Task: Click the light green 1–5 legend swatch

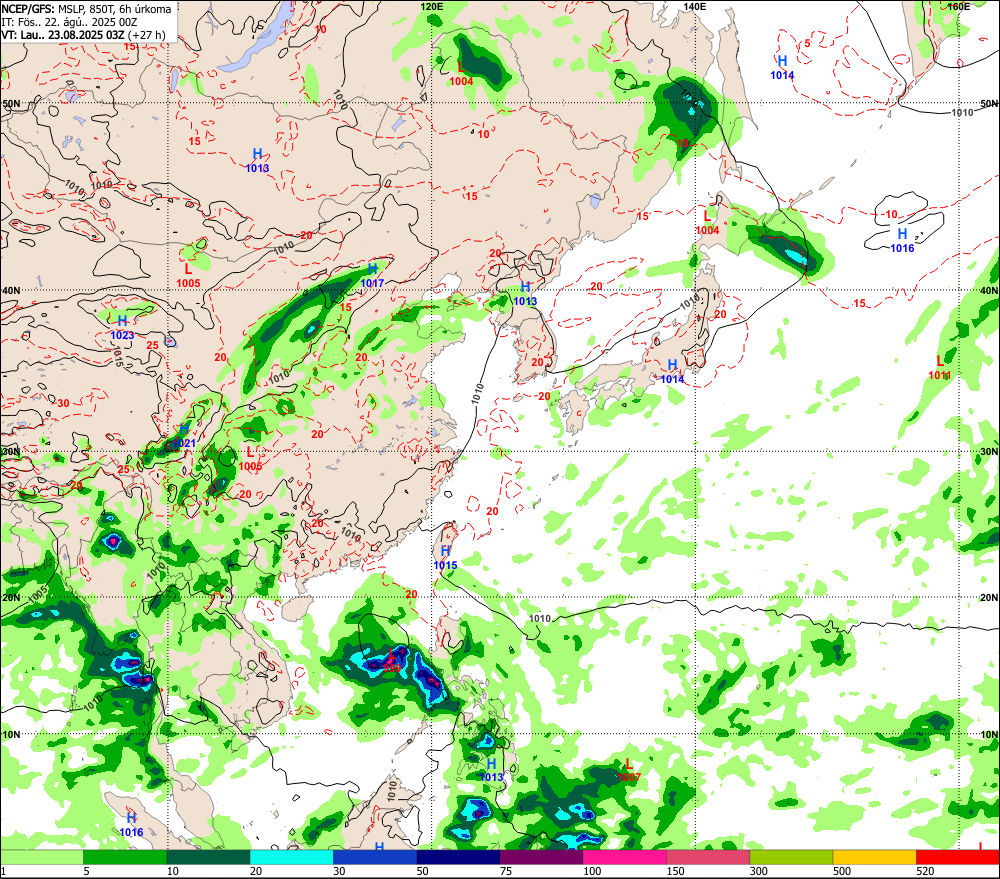Action: (x=41, y=857)
